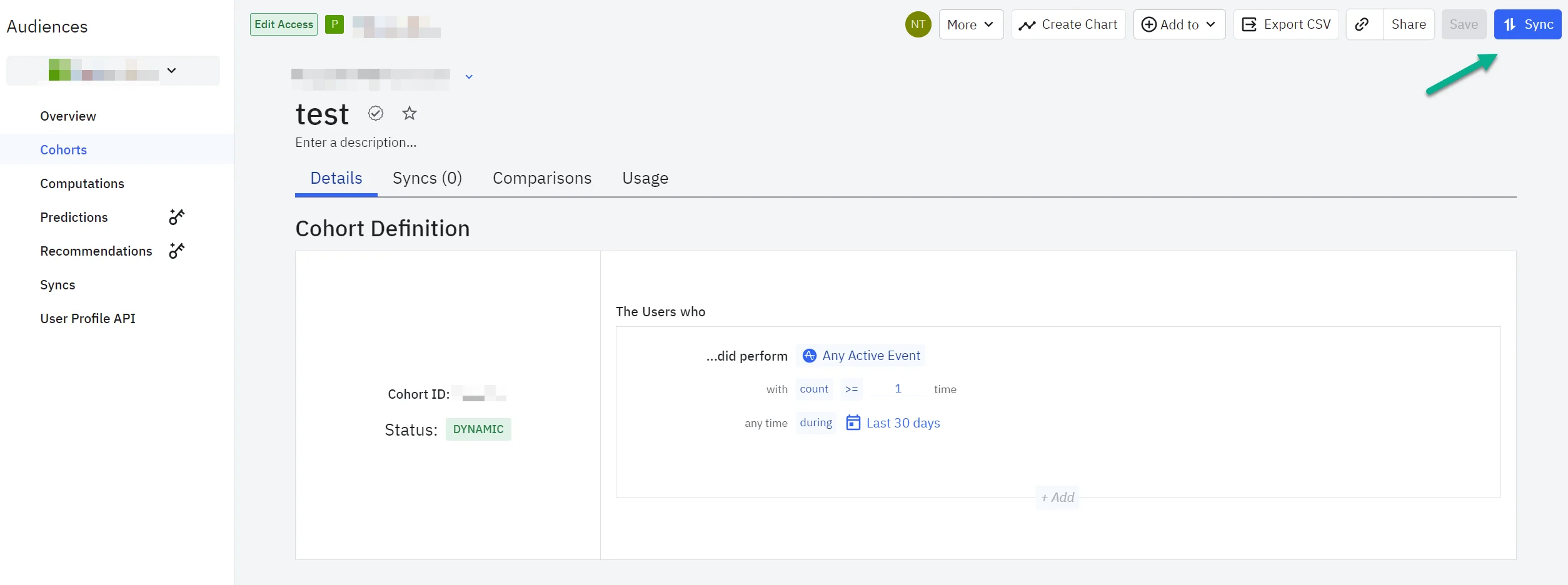Click the Edit Access badge
The width and height of the screenshot is (1568, 585).
tap(284, 24)
